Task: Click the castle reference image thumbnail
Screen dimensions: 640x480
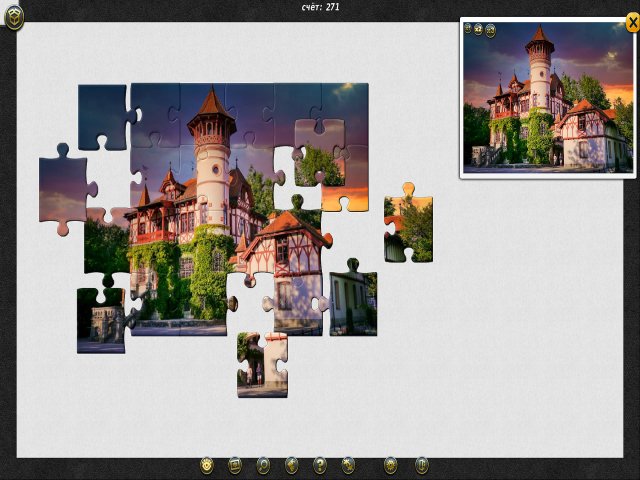Action: 547,100
